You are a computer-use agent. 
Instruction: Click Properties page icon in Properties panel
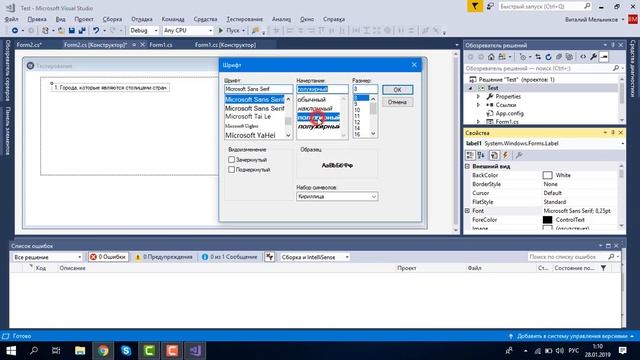coord(494,155)
